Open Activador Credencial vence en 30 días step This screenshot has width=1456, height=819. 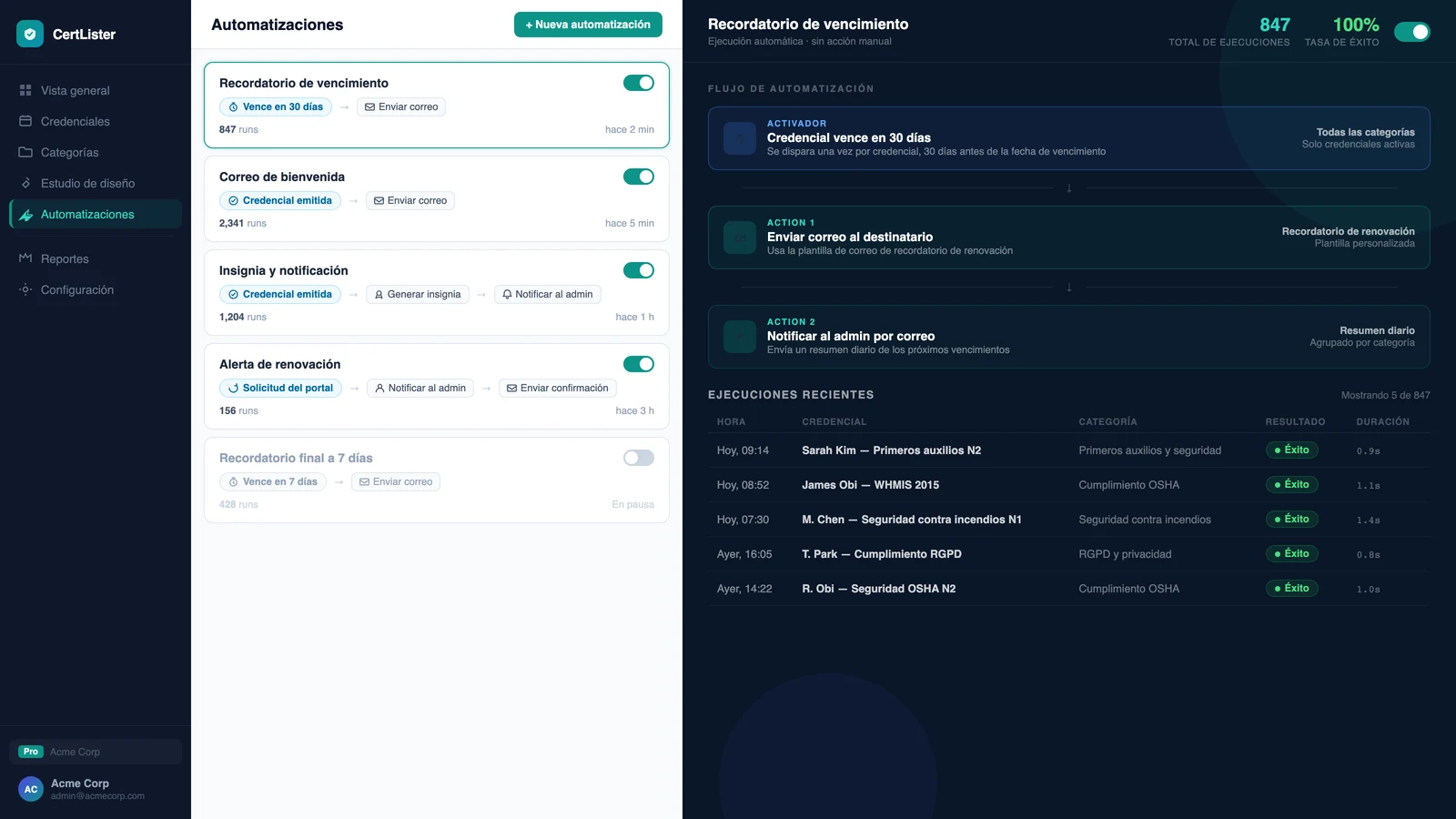coord(1069,138)
